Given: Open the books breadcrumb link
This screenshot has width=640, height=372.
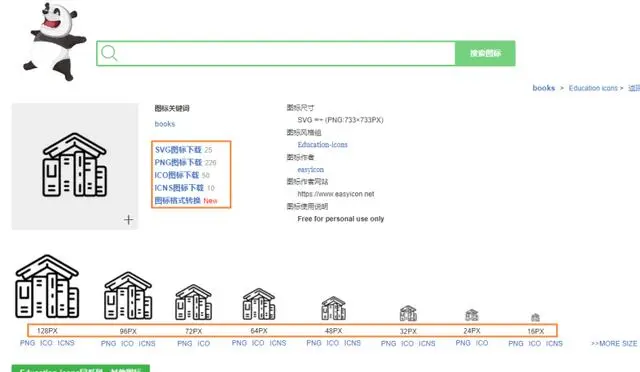Looking at the screenshot, I should 544,88.
